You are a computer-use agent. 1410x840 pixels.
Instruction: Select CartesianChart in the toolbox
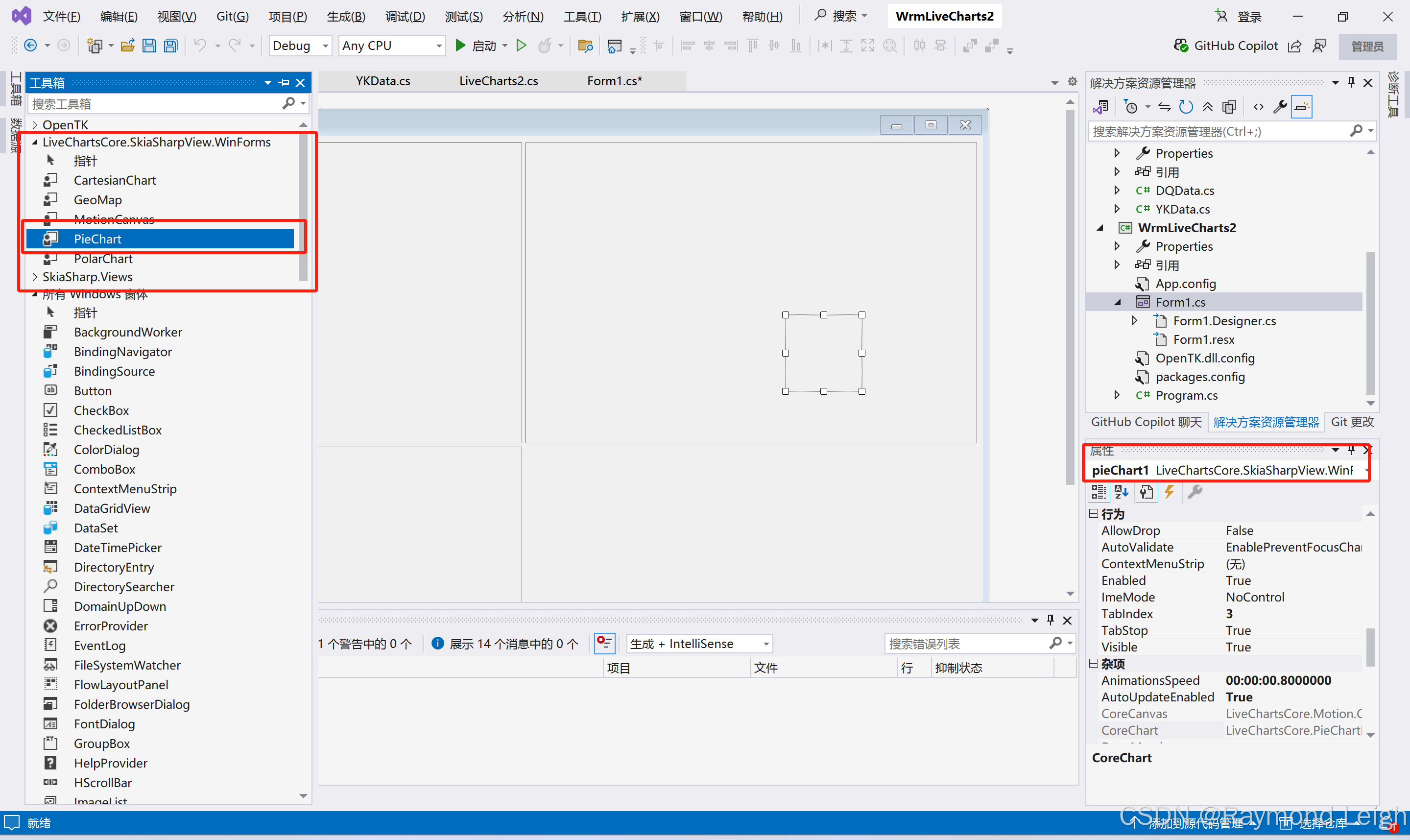(115, 181)
